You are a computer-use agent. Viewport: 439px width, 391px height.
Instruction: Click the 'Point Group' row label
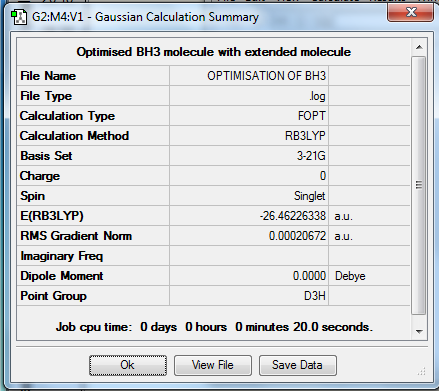[x=54, y=296]
